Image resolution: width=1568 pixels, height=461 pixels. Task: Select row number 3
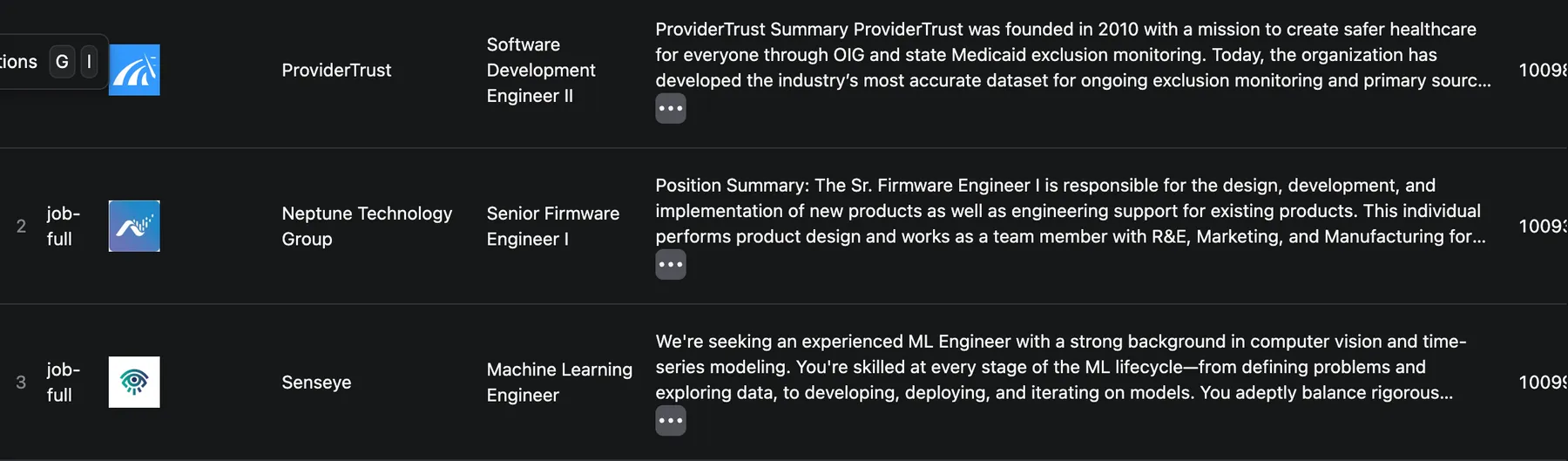point(21,383)
